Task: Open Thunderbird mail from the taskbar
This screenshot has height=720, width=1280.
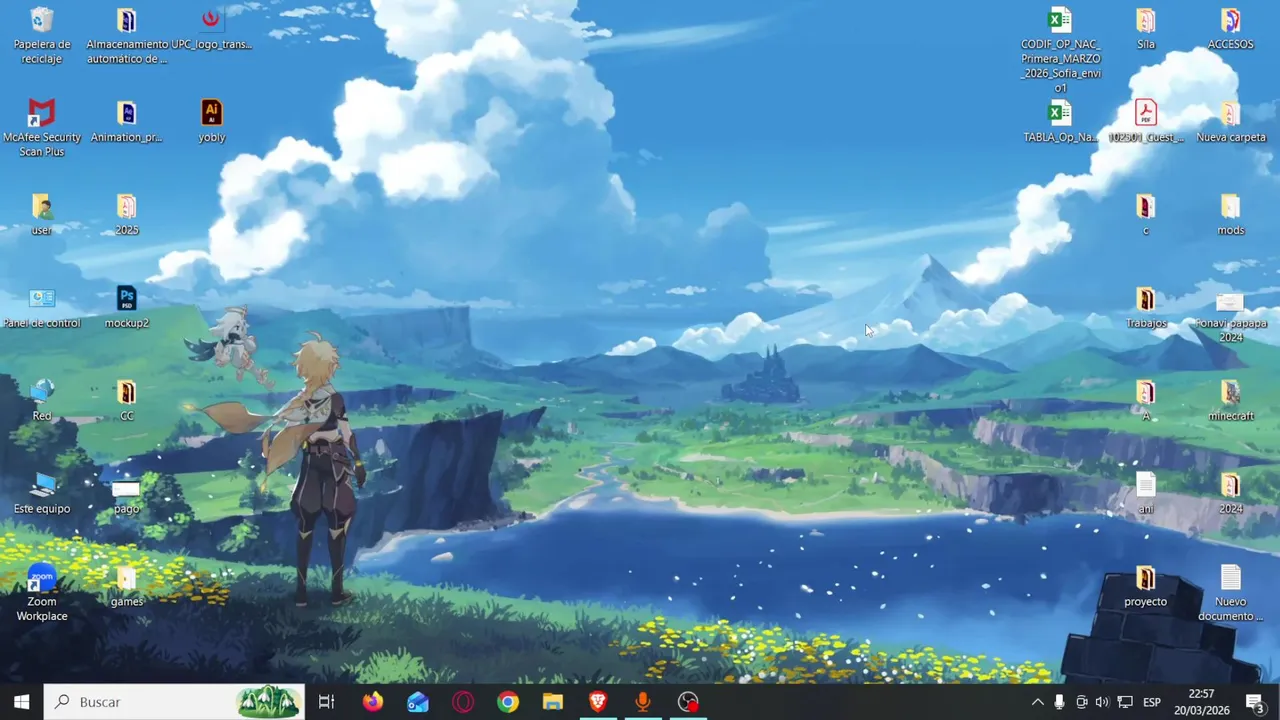Action: pos(418,702)
